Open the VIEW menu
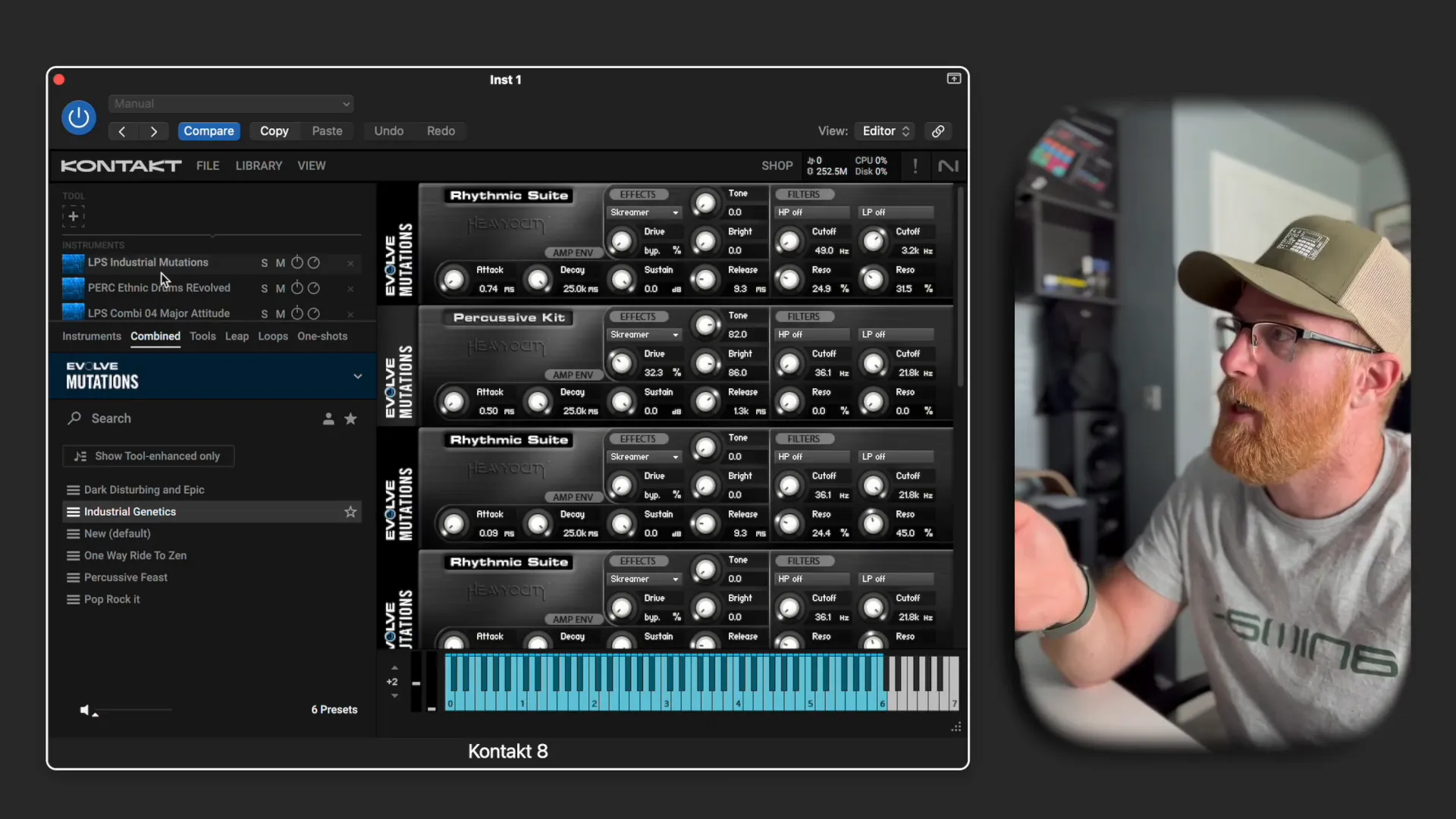Viewport: 1456px width, 819px height. coord(312,165)
